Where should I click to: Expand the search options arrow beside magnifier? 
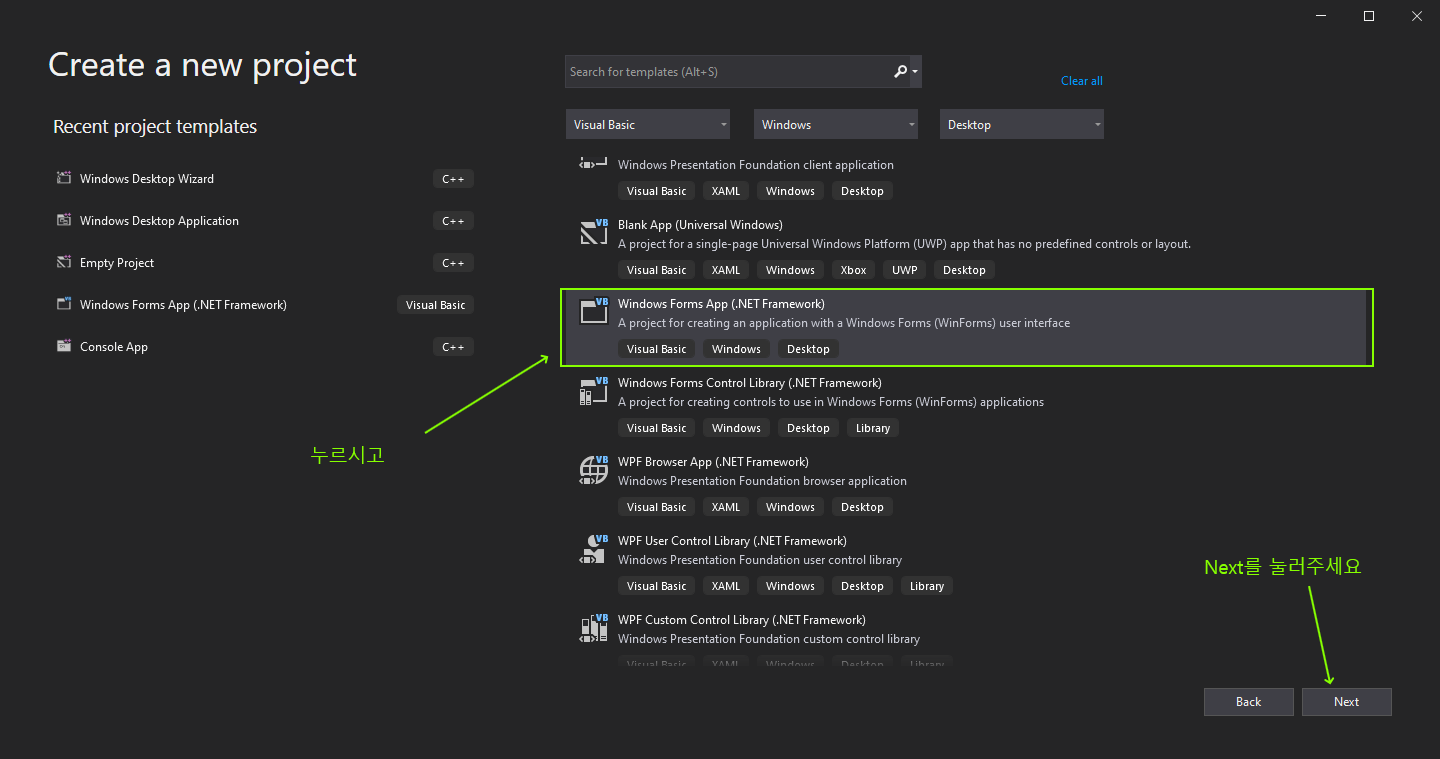click(x=915, y=72)
